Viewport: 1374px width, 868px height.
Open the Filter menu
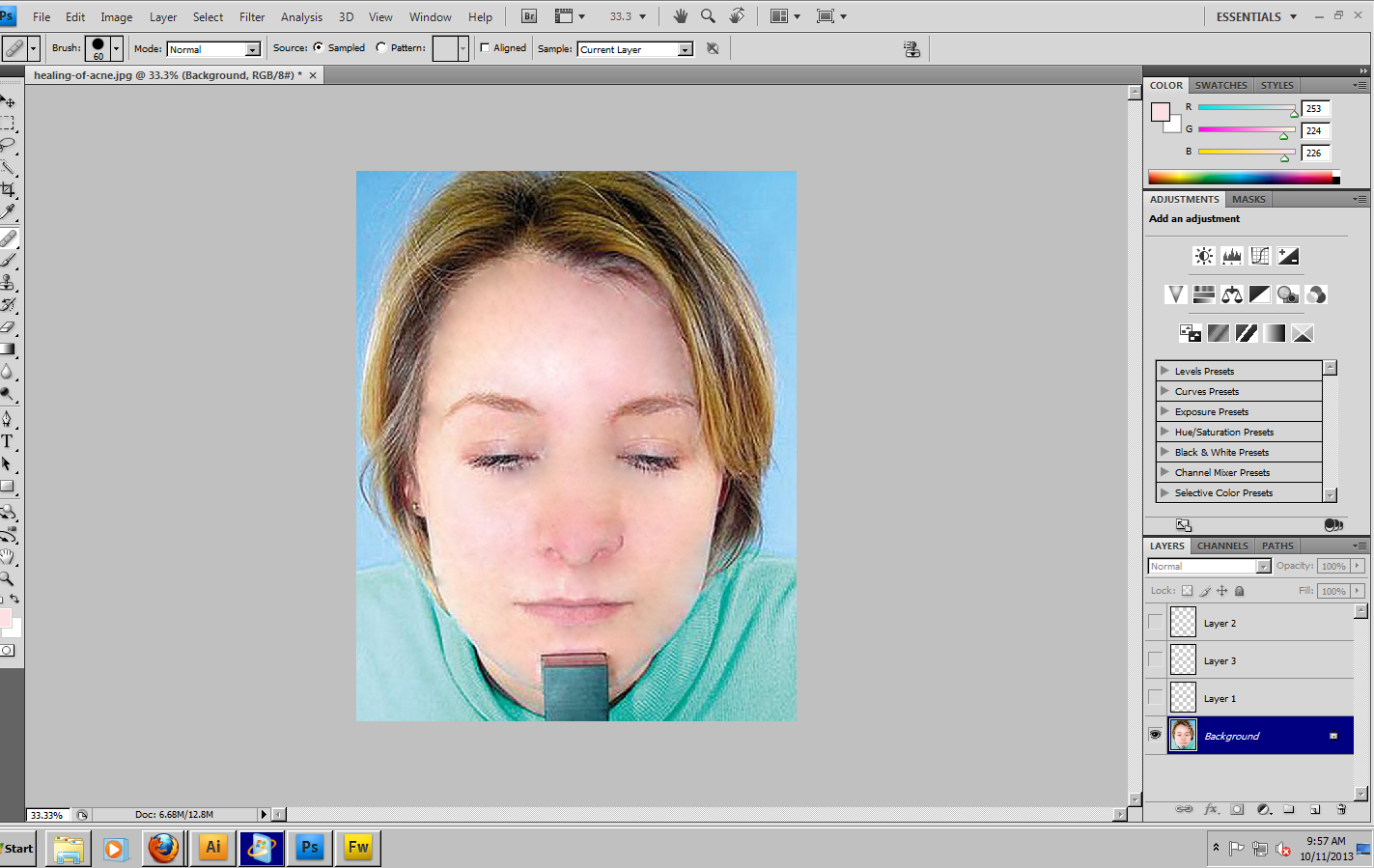point(252,16)
